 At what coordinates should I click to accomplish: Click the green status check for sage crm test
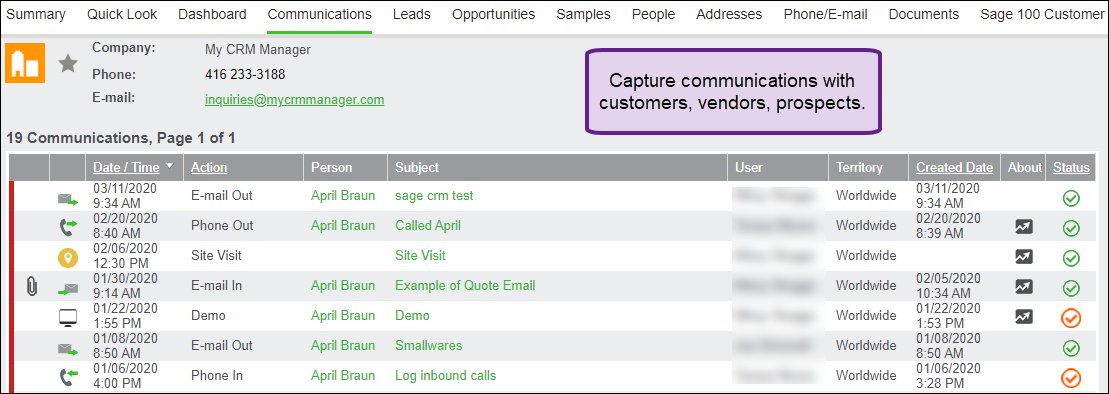(1071, 198)
